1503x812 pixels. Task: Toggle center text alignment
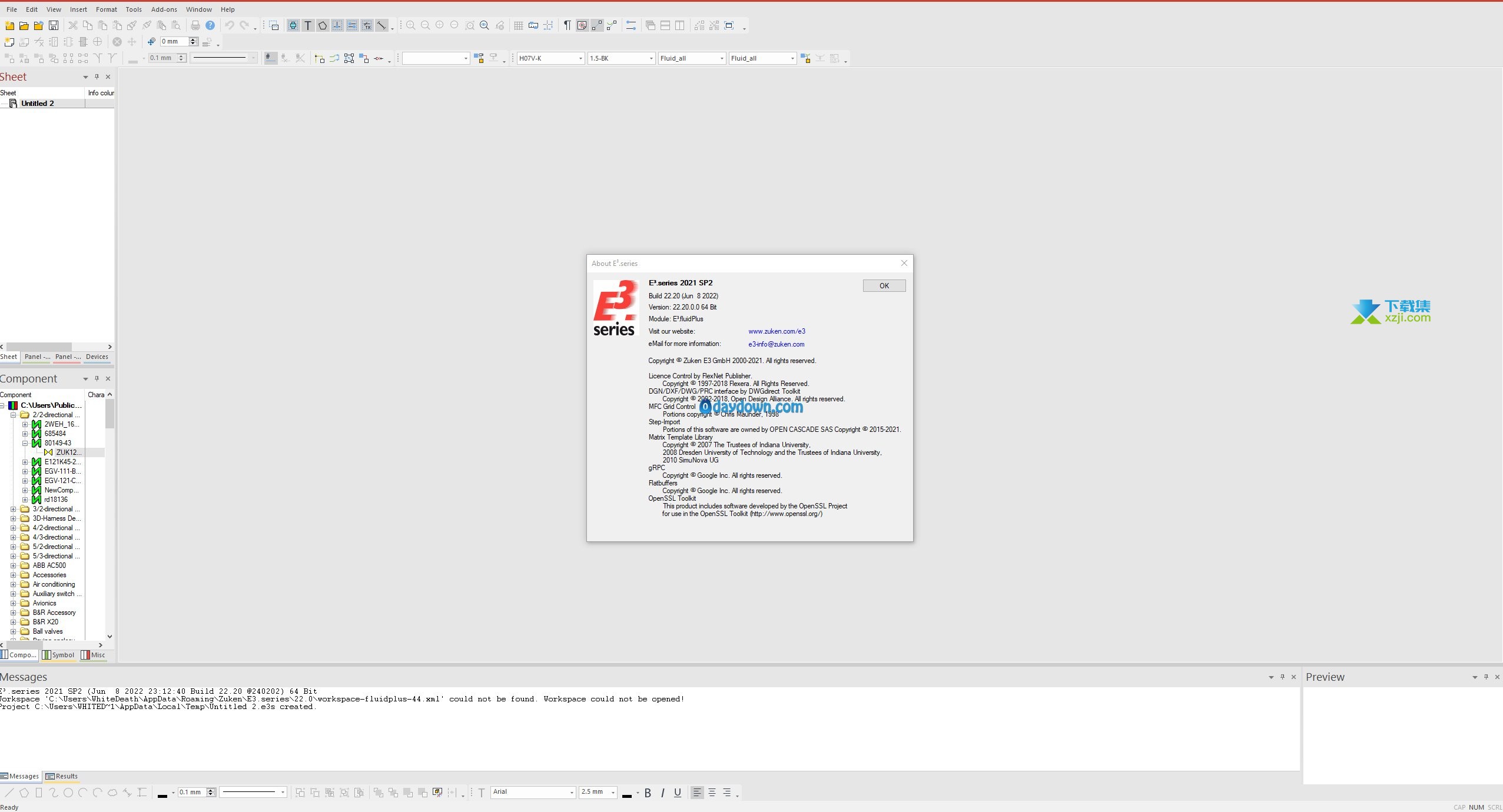click(712, 793)
